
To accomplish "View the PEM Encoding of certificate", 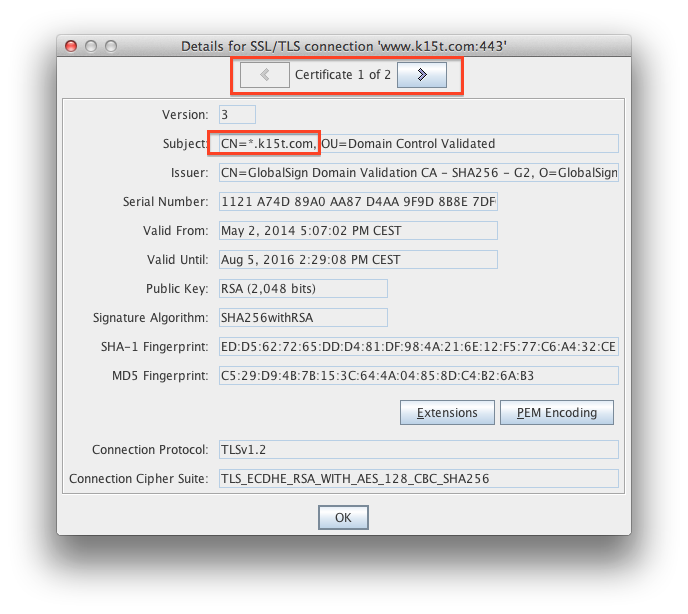I will tap(557, 412).
